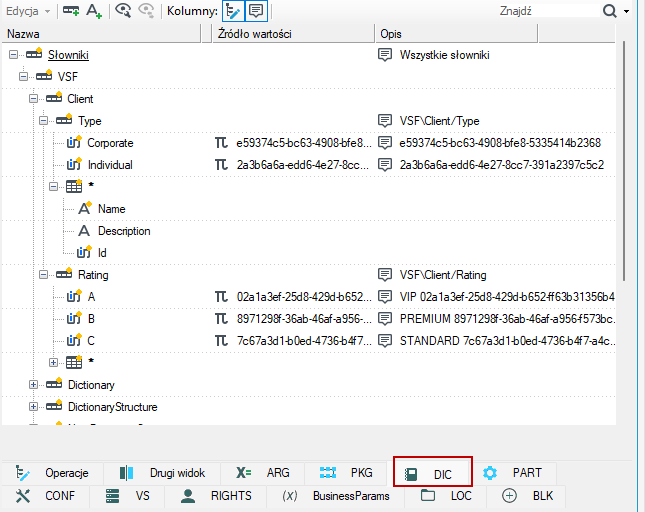Screen dimensions: 645x512
Task: Select the Rating tree item
Action: pyautogui.click(x=93, y=275)
